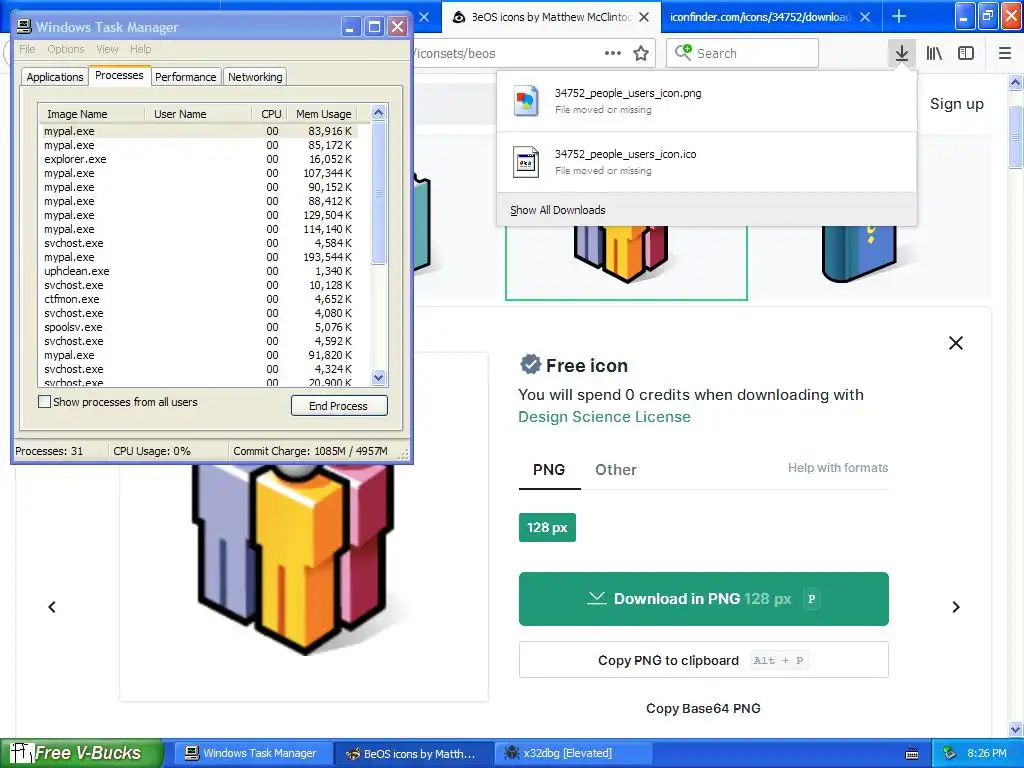Image resolution: width=1024 pixels, height=768 pixels.
Task: Click the End Process button
Action: [x=339, y=406]
